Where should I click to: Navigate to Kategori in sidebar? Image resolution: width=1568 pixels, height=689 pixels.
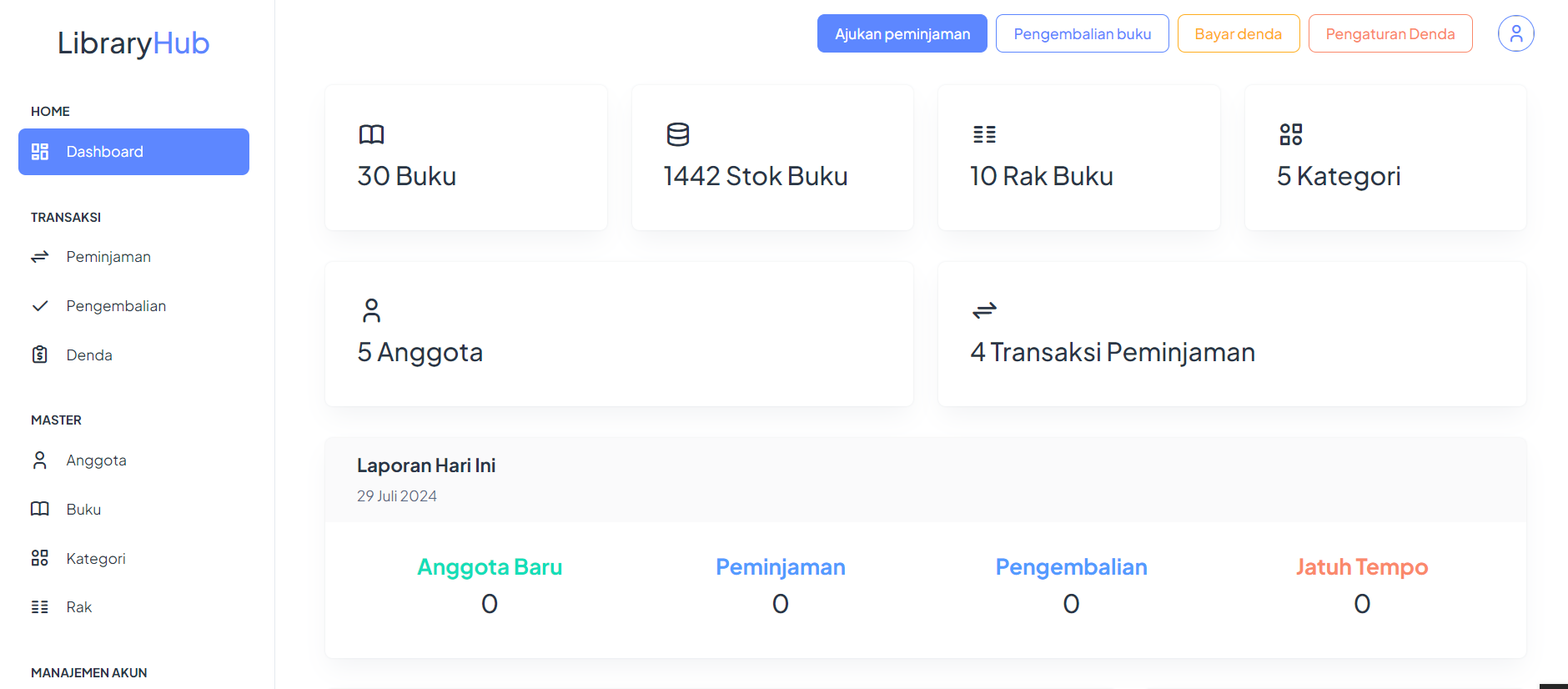point(96,559)
